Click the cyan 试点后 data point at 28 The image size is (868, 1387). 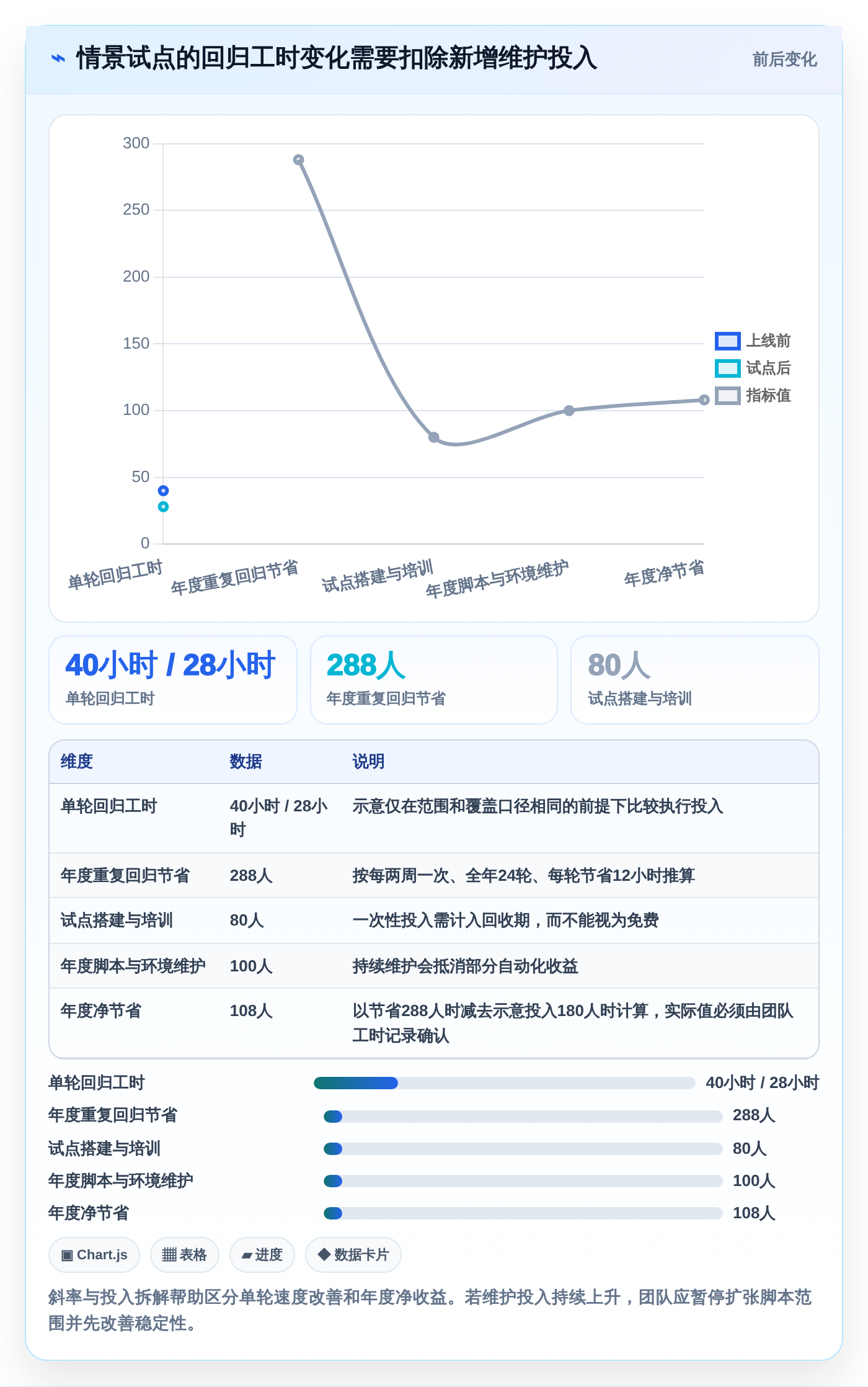pos(163,507)
